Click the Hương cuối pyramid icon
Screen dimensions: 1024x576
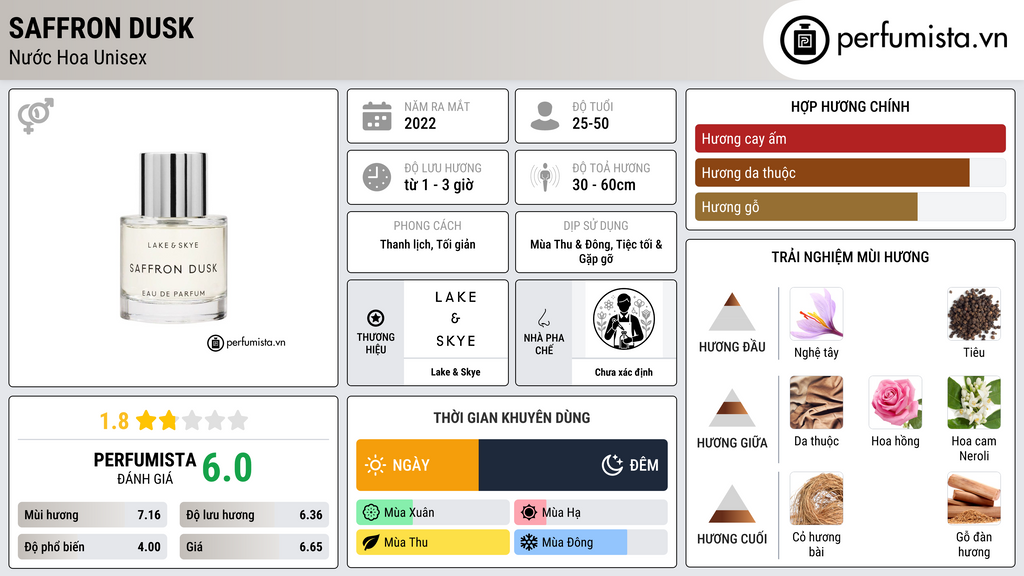point(732,504)
